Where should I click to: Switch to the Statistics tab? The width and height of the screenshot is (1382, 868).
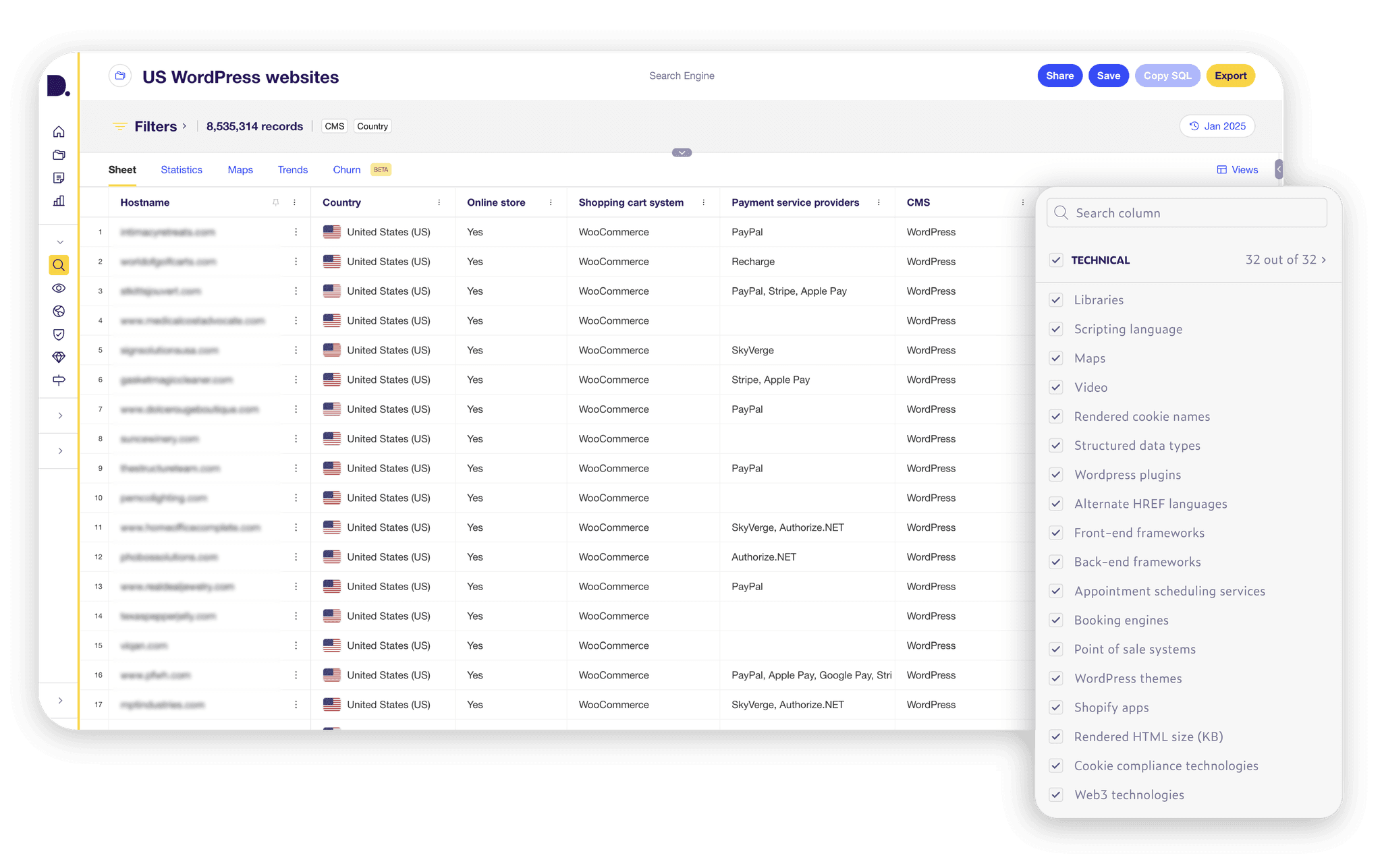[181, 169]
